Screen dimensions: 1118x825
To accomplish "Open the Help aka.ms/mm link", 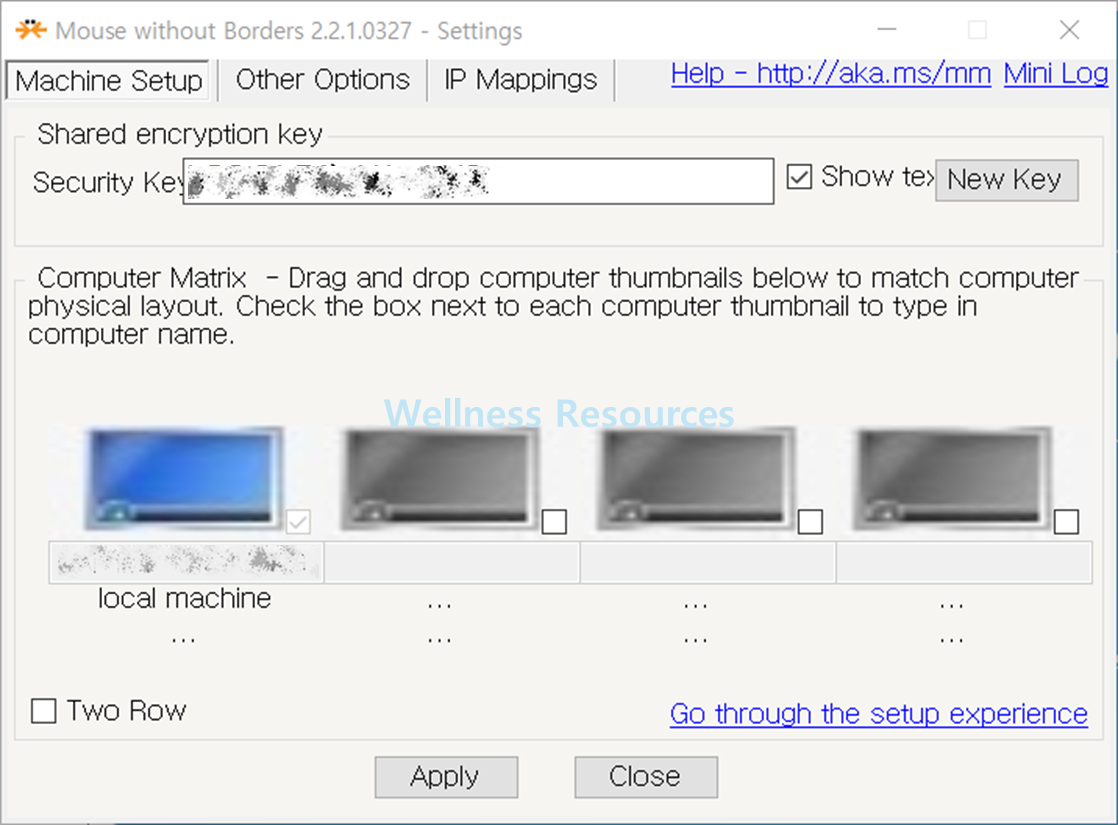I will (831, 73).
